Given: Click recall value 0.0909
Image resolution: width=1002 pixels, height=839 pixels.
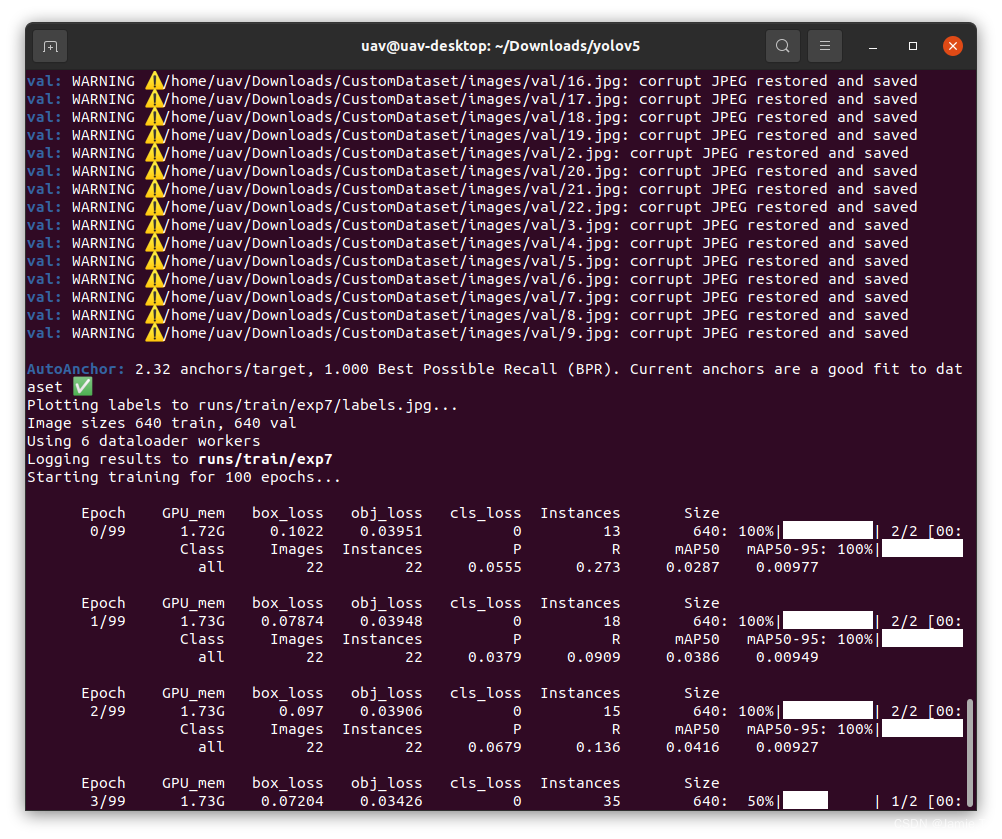Looking at the screenshot, I should click(x=594, y=658).
